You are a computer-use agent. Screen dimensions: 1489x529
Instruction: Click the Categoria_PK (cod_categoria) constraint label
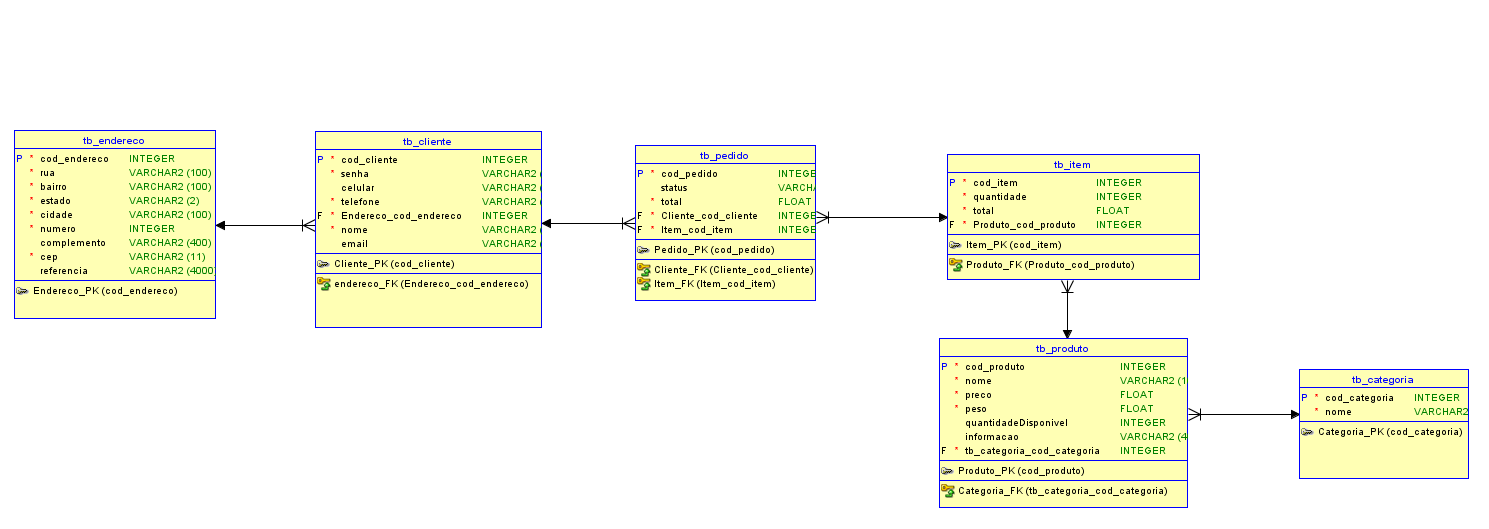1390,431
